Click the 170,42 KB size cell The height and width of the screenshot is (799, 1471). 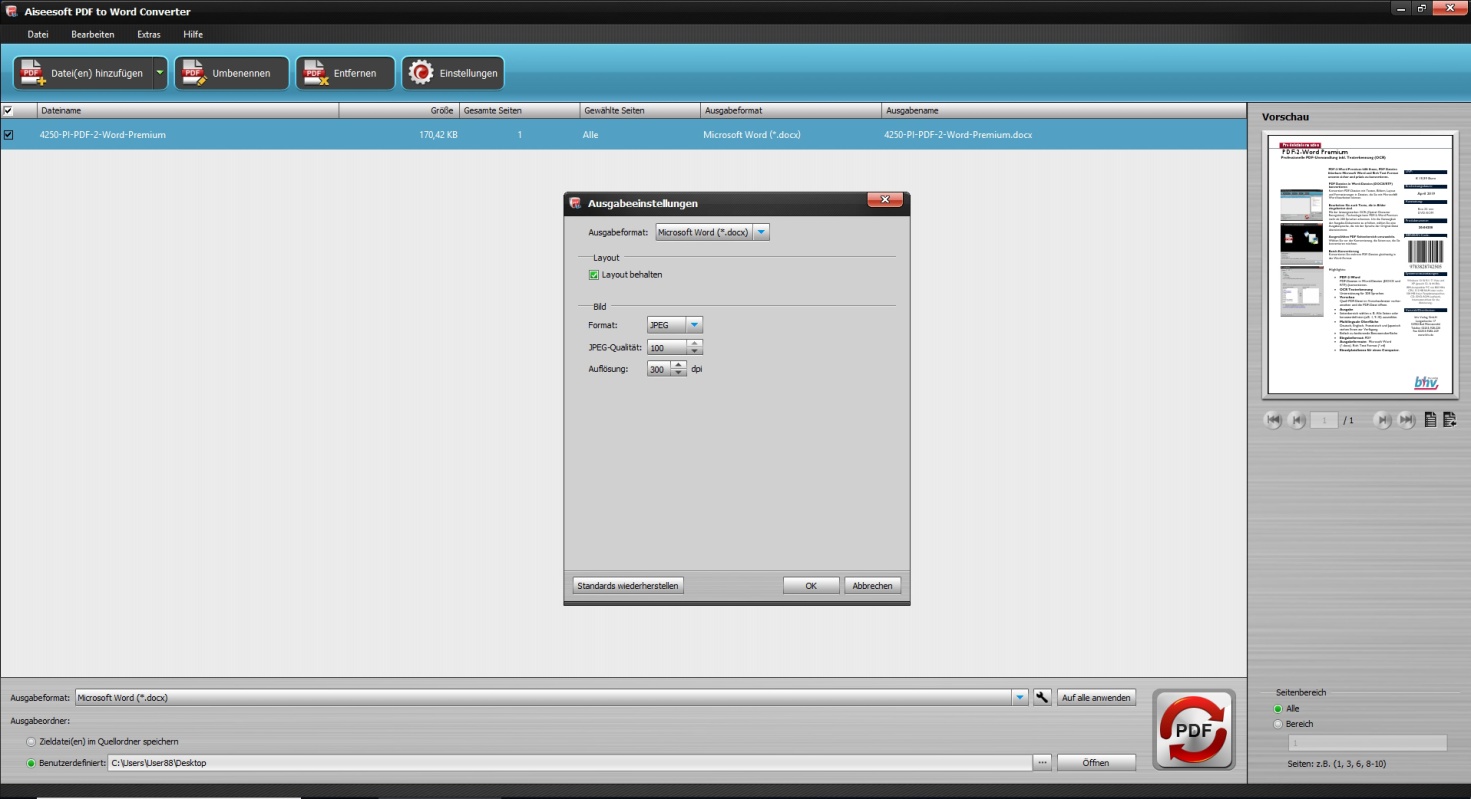tap(439, 134)
